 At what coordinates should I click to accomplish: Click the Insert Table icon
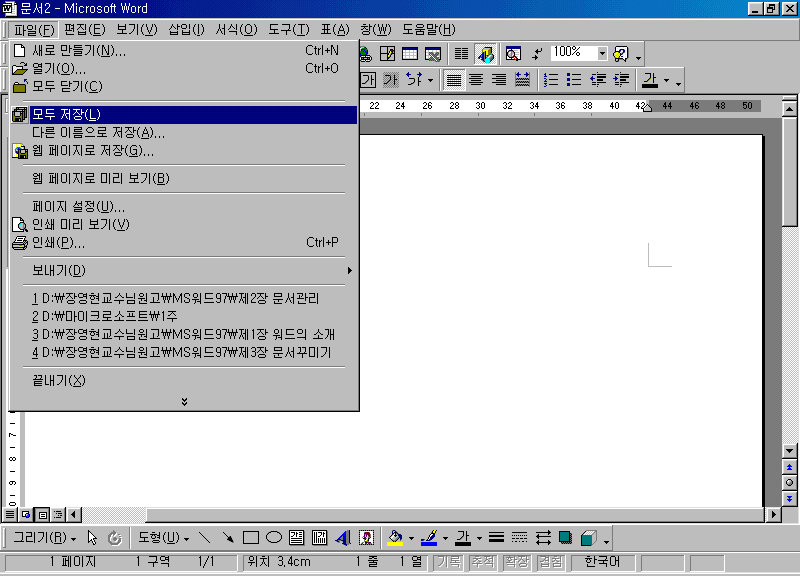click(x=410, y=54)
